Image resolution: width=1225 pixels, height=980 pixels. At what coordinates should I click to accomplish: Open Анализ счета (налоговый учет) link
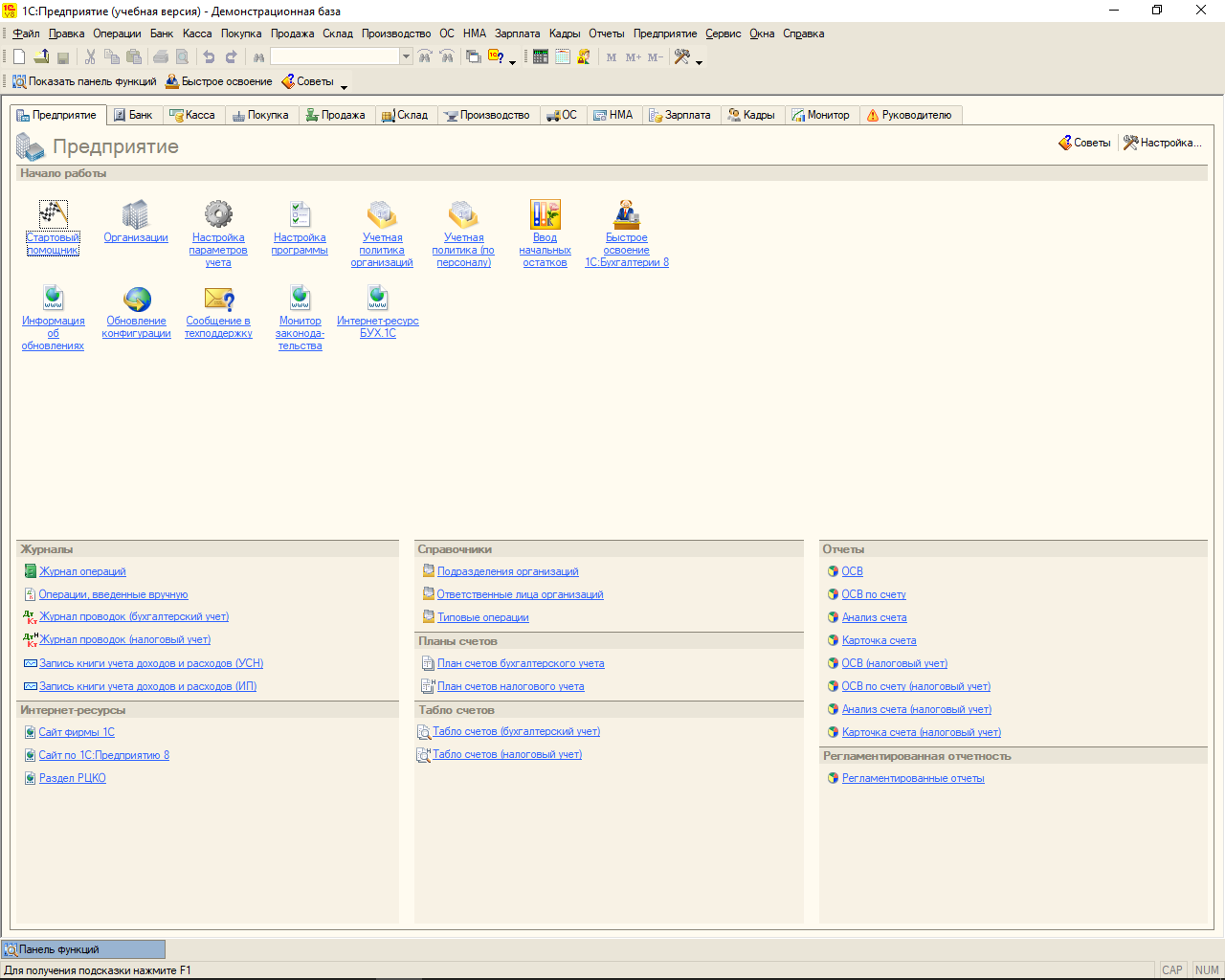(x=917, y=709)
